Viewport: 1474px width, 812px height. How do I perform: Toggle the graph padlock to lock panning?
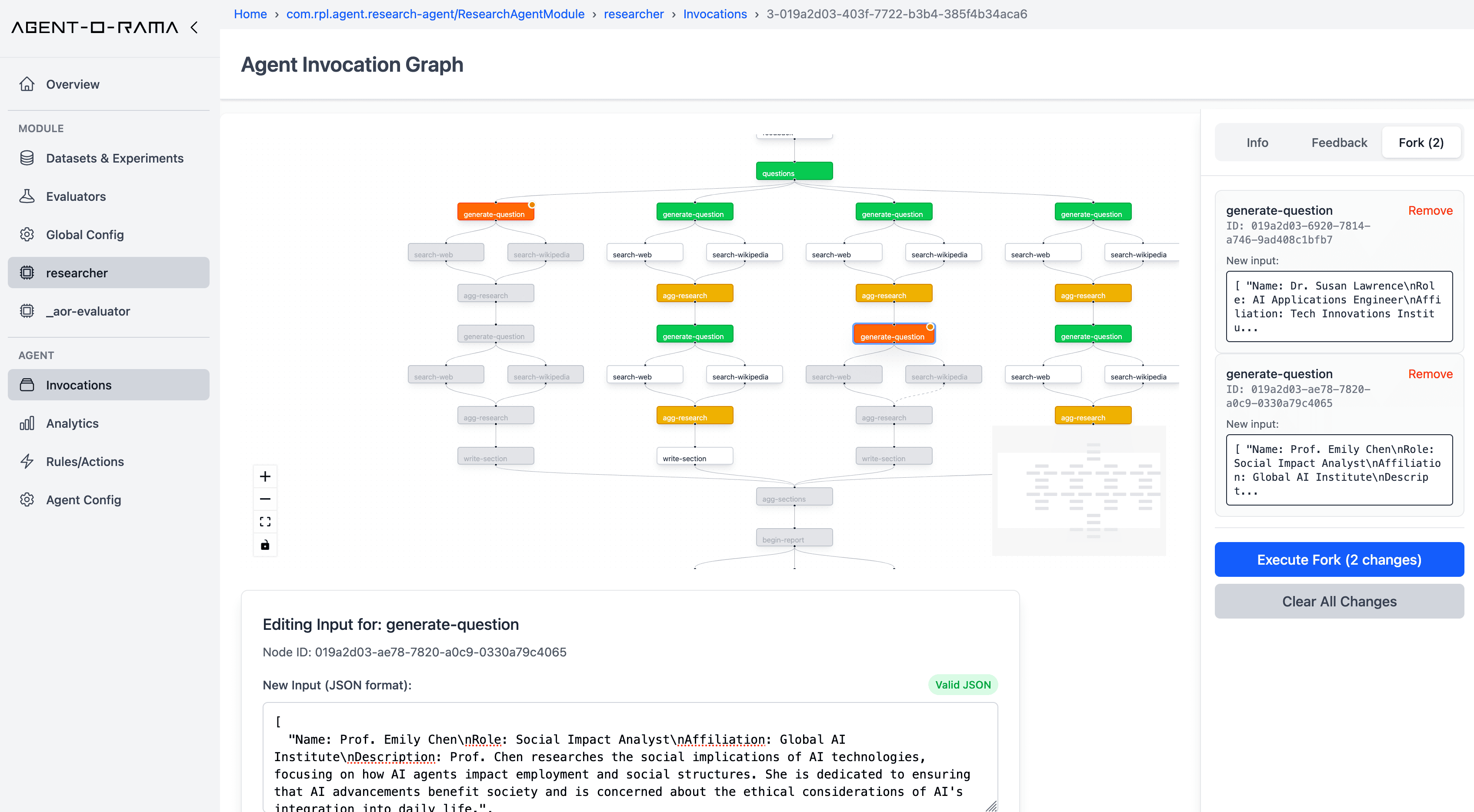[x=265, y=545]
